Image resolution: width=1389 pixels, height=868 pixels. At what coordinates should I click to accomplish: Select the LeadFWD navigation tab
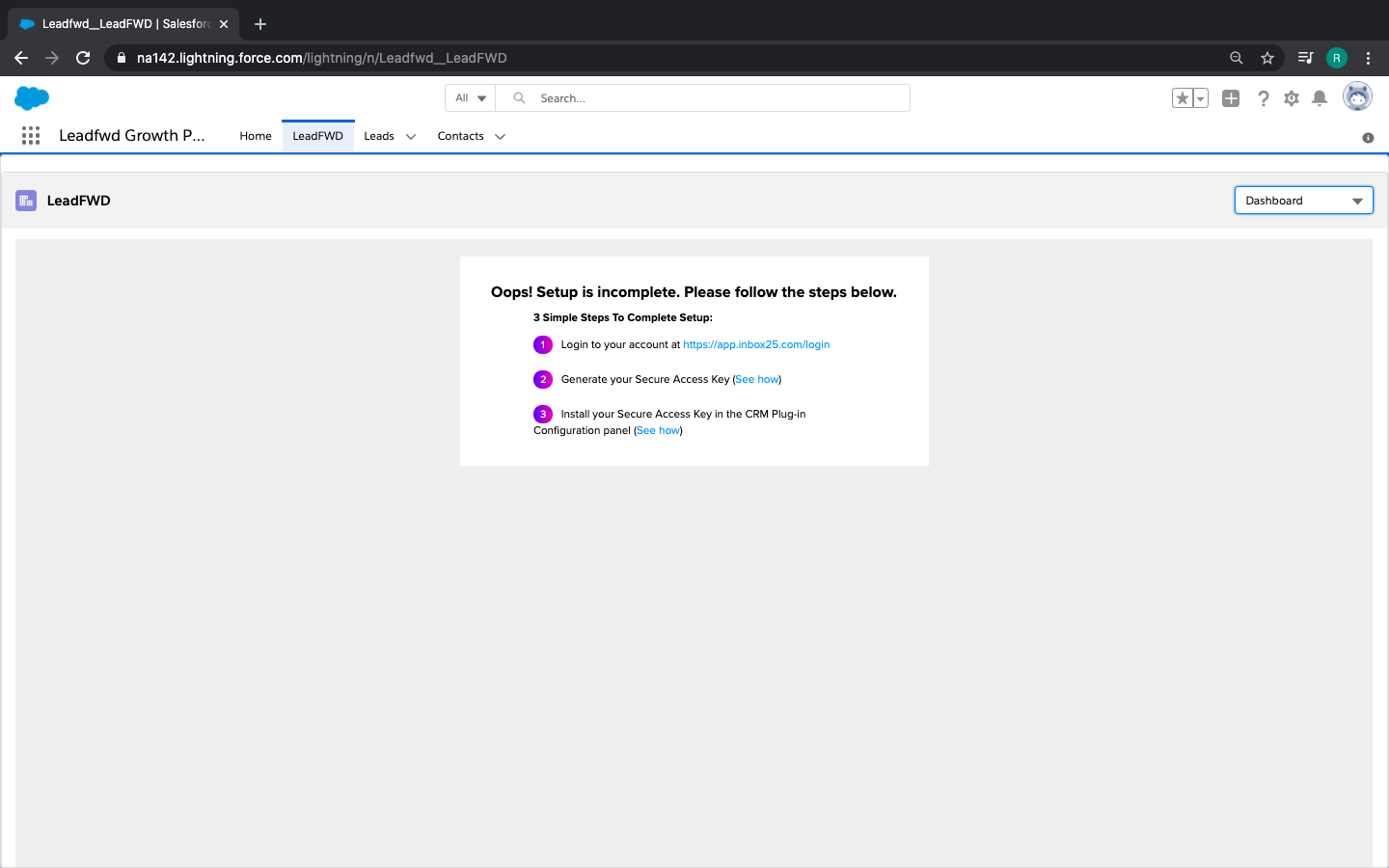coord(318,136)
